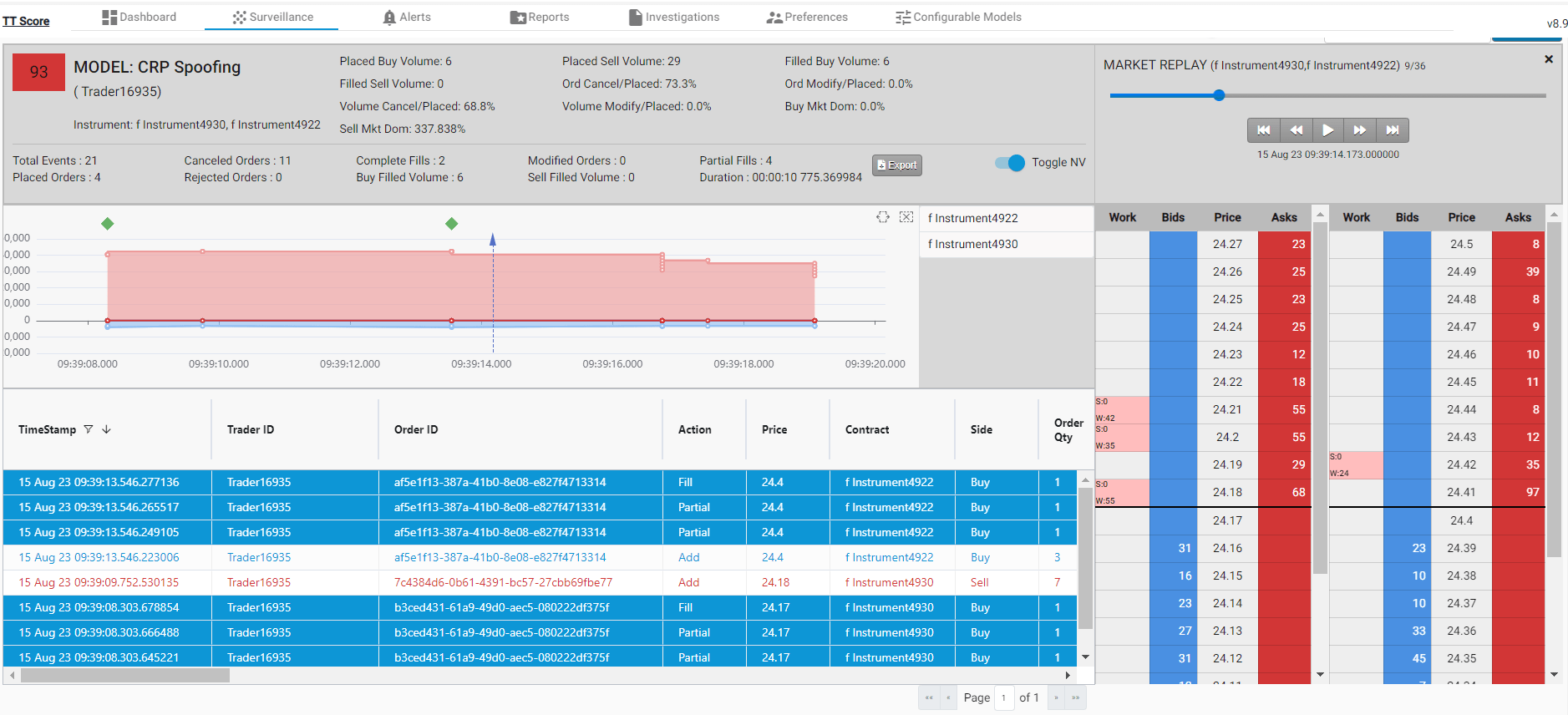This screenshot has width=1568, height=715.
Task: Sort by TimeStamp using the arrow
Action: click(107, 429)
